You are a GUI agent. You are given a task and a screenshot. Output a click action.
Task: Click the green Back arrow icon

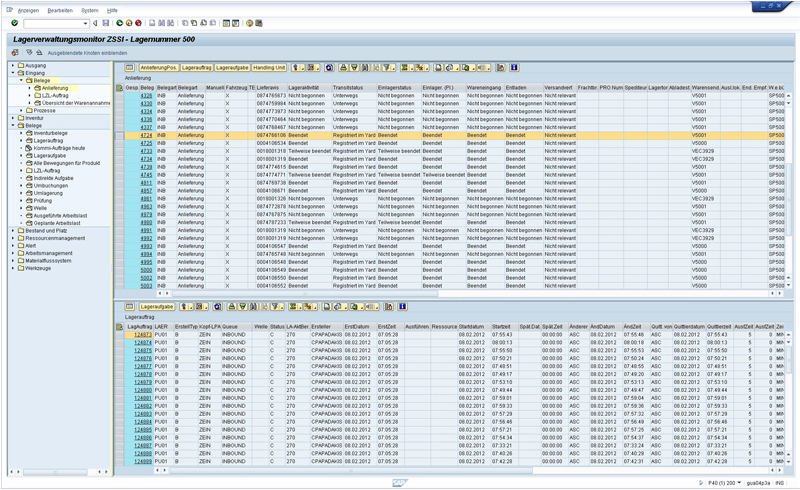119,23
